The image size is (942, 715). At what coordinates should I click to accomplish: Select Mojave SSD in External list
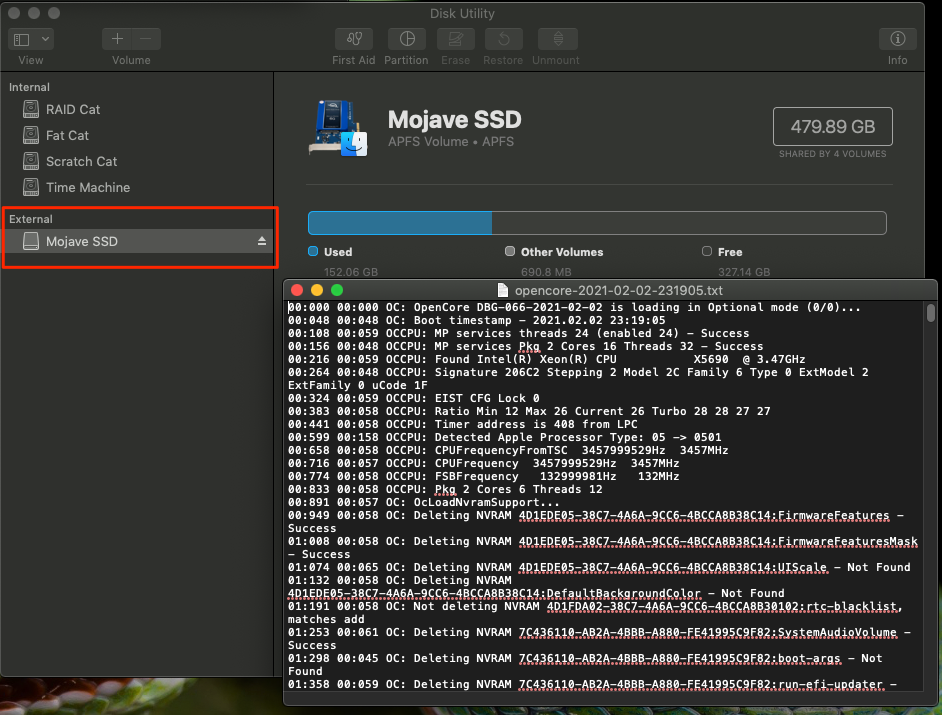click(137, 241)
